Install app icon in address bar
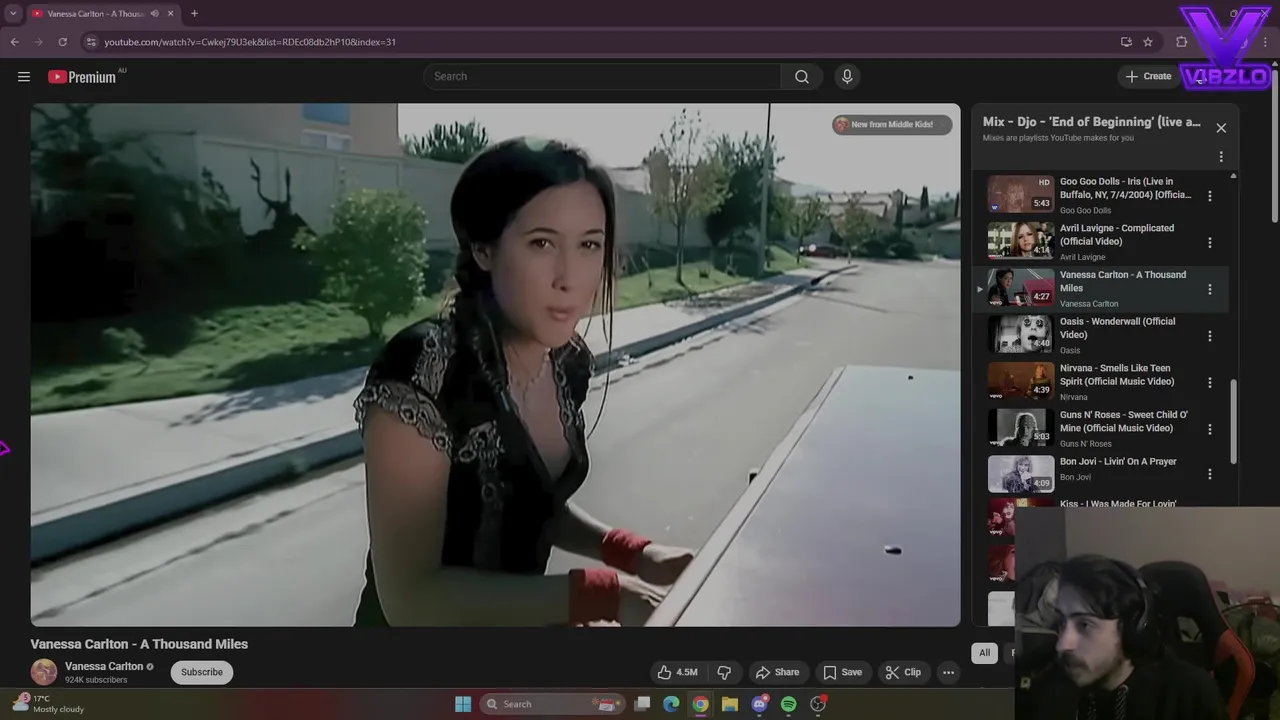1280x720 pixels. 1126,42
